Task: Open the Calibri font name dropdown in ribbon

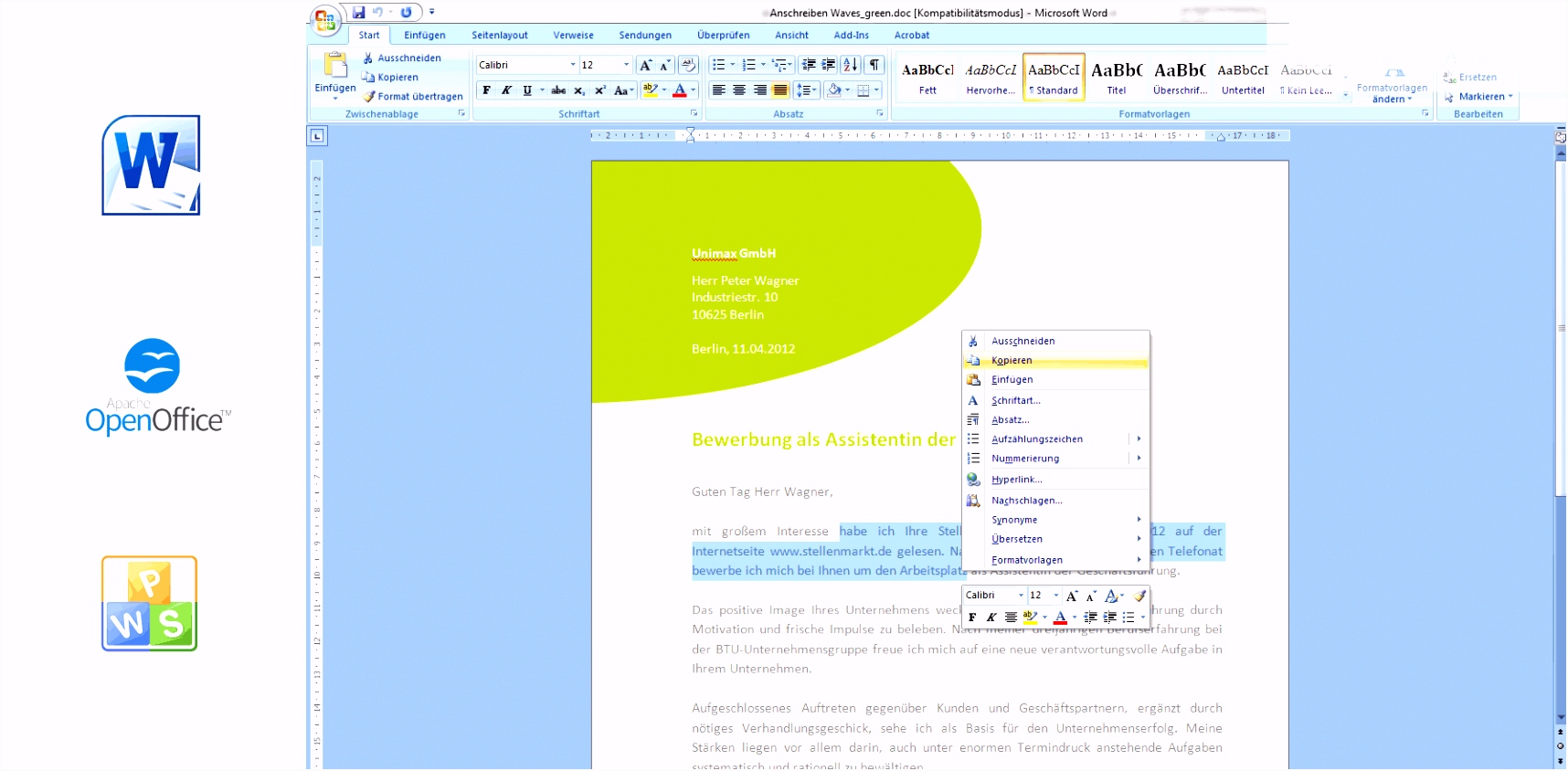Action: (x=573, y=65)
